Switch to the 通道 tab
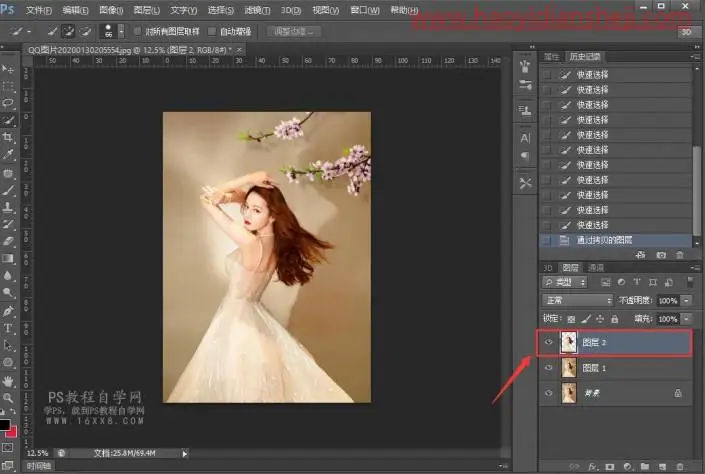705x474 pixels. point(596,268)
